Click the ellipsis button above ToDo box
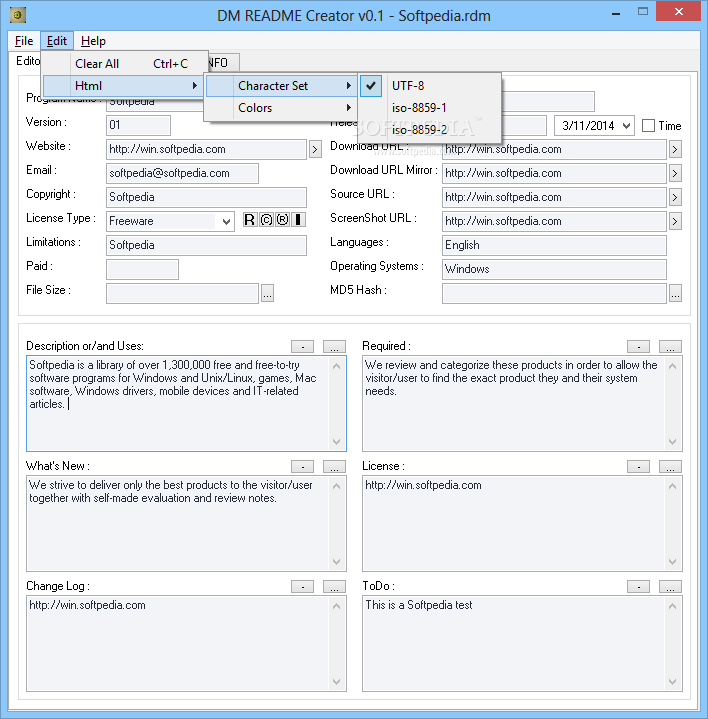 click(670, 587)
